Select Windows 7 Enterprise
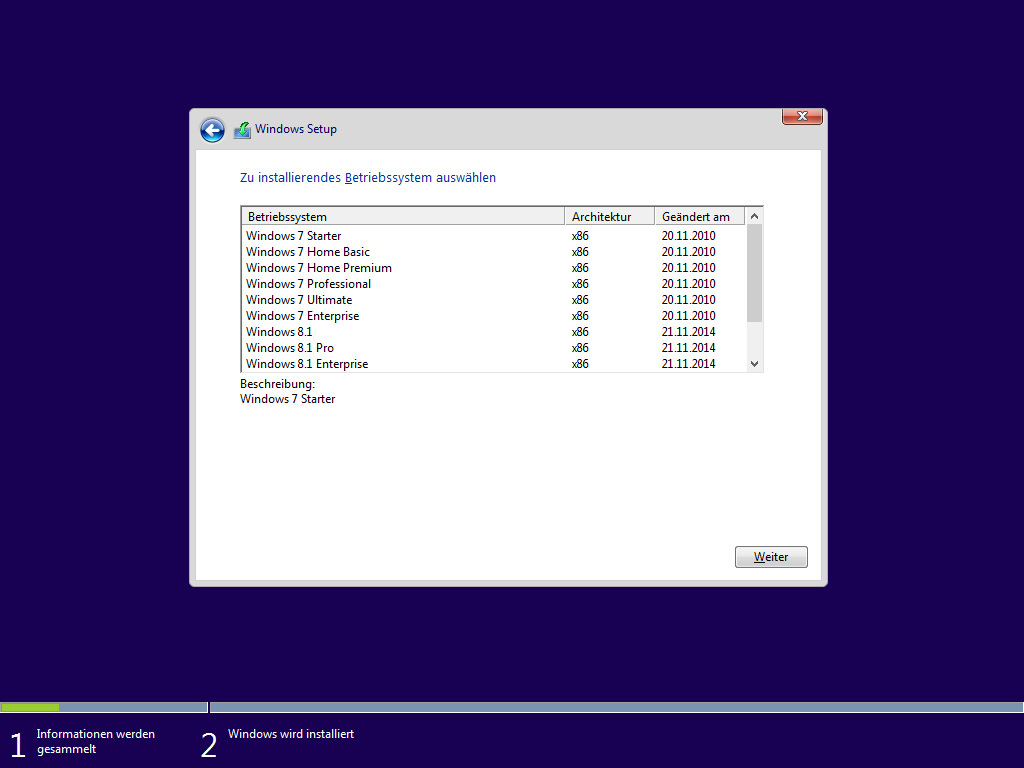Screen dimensions: 1024x768 click(x=494, y=316)
